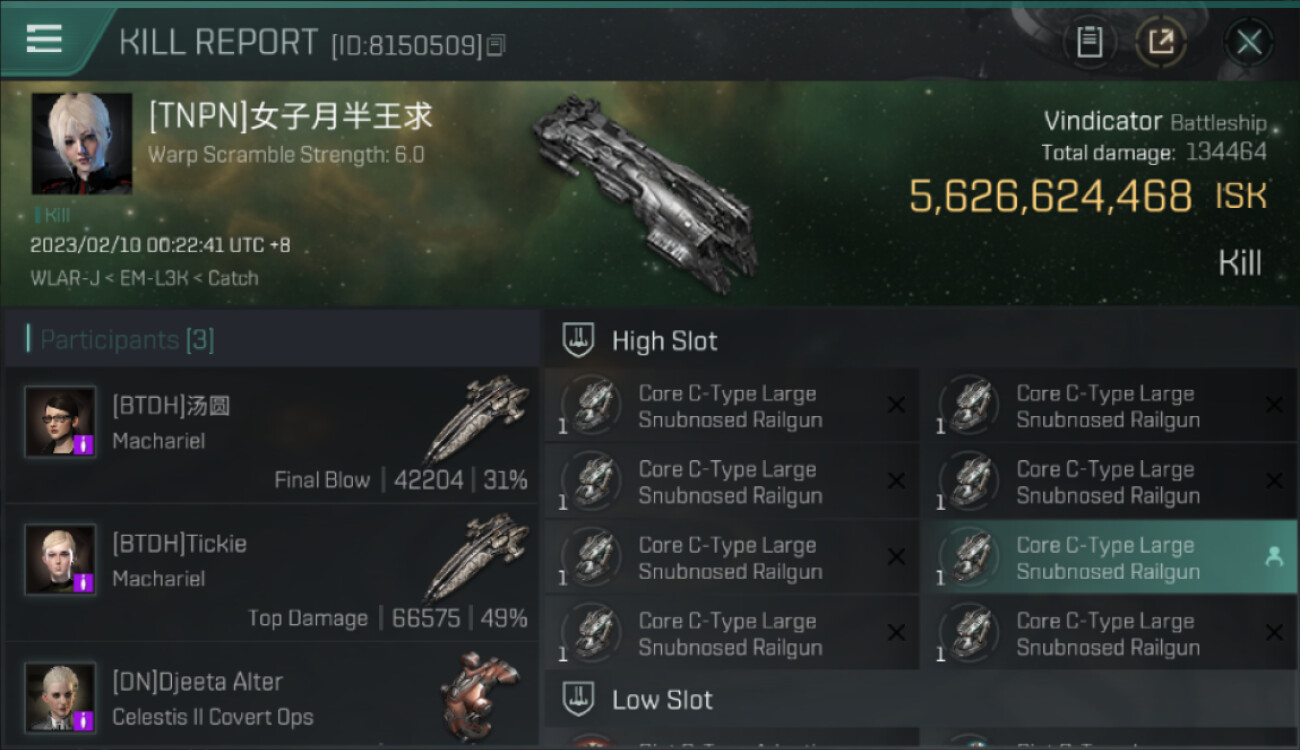The height and width of the screenshot is (750, 1300).
Task: View victim pilot portrait
Action: tap(81, 143)
